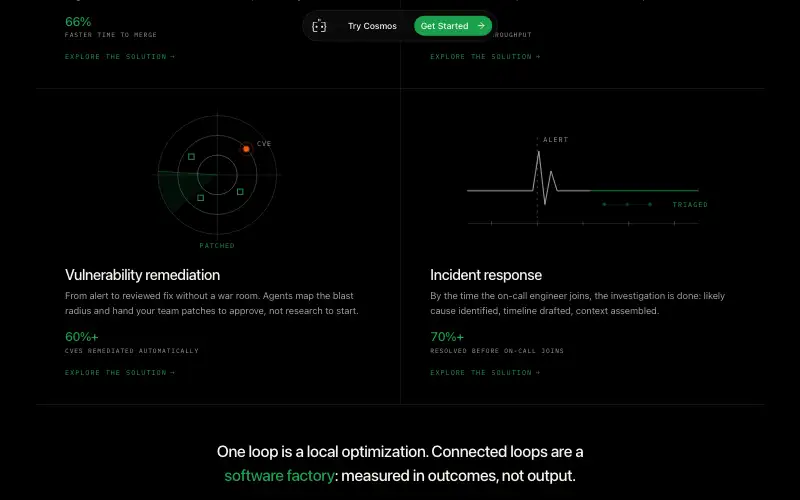The height and width of the screenshot is (500, 800).
Task: Click the green software factory text
Action: [280, 476]
